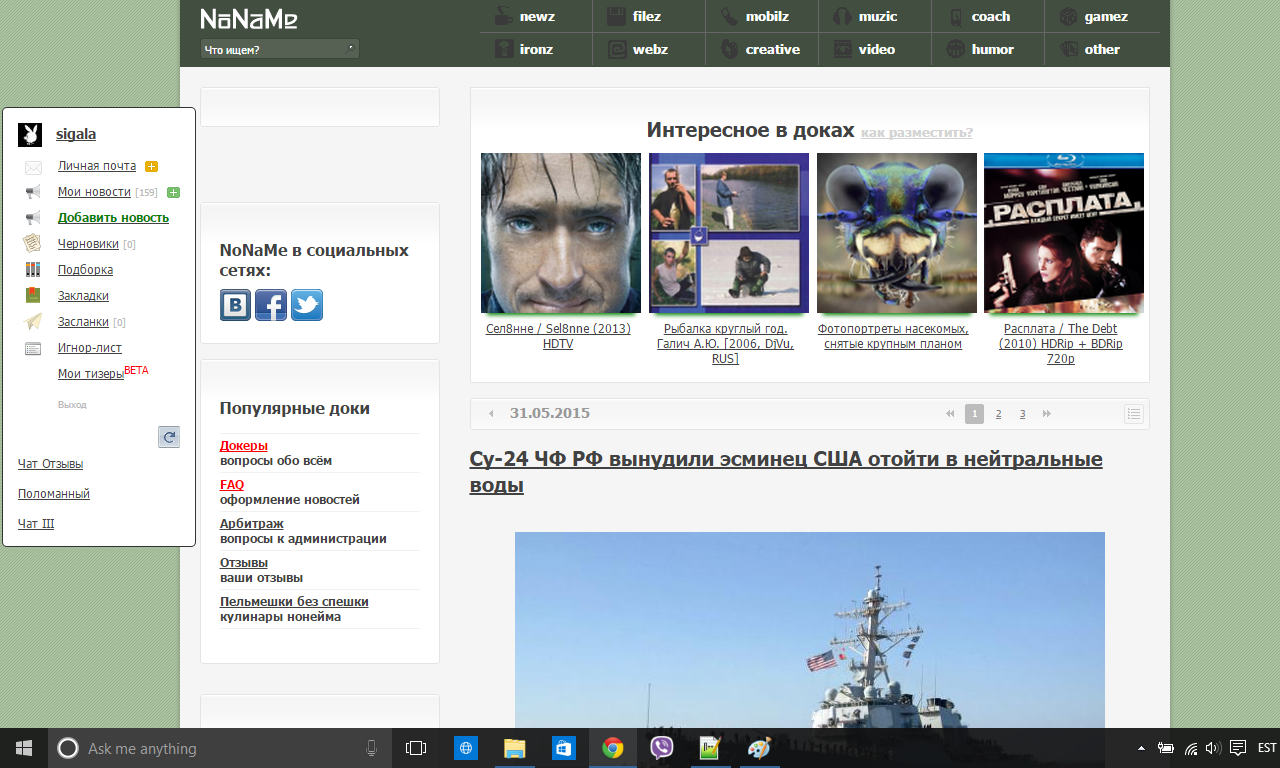Click green plus next to Мои новости
The image size is (1280, 768).
coord(173,193)
